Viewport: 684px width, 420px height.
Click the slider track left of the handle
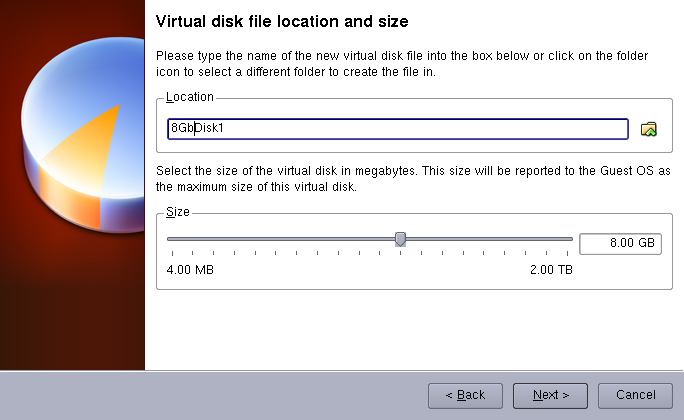pos(280,239)
